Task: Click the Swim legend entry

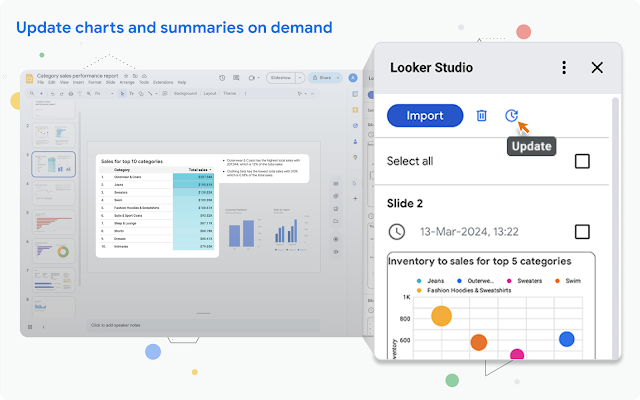Action: pyautogui.click(x=568, y=281)
